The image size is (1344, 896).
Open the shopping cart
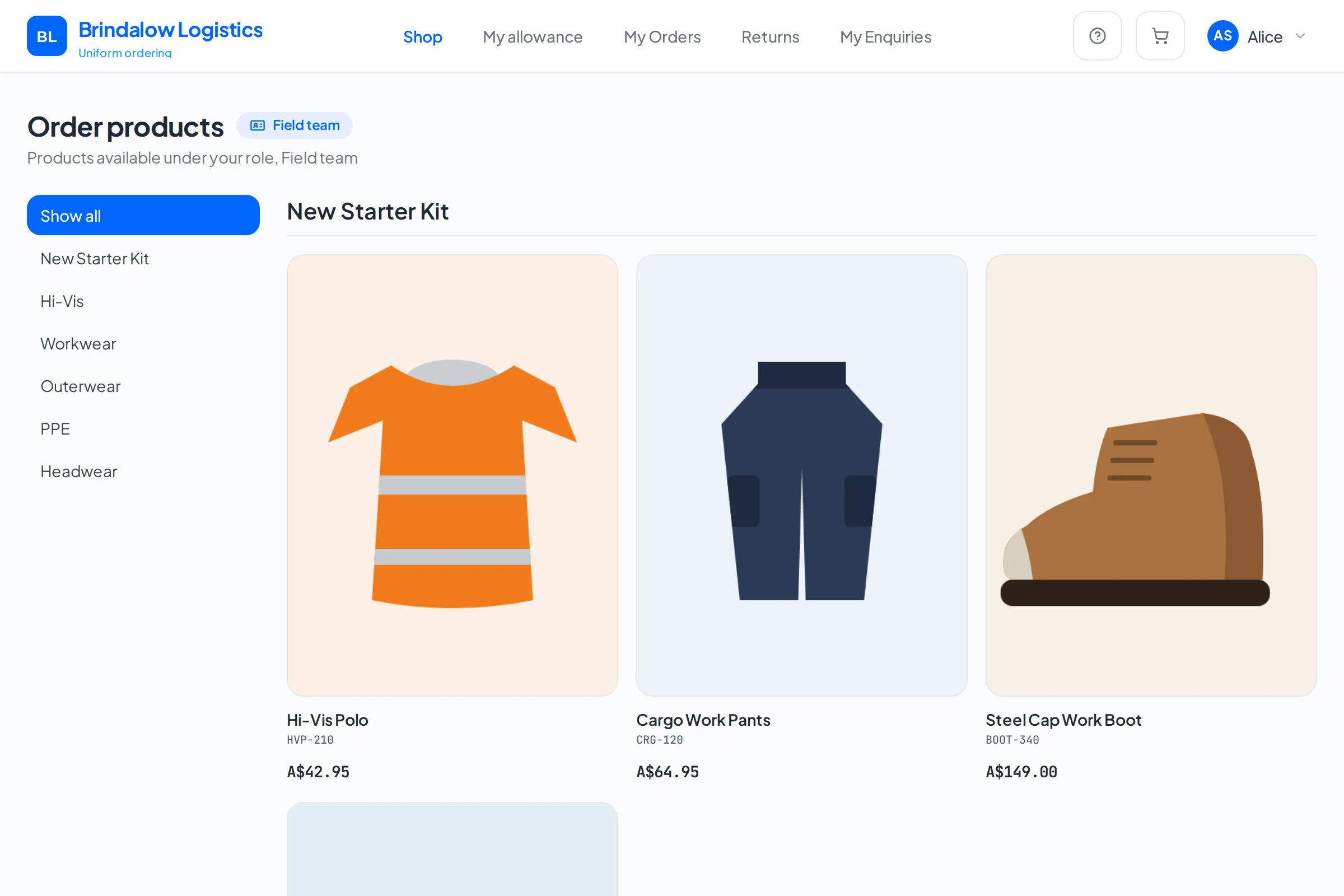click(x=1160, y=36)
